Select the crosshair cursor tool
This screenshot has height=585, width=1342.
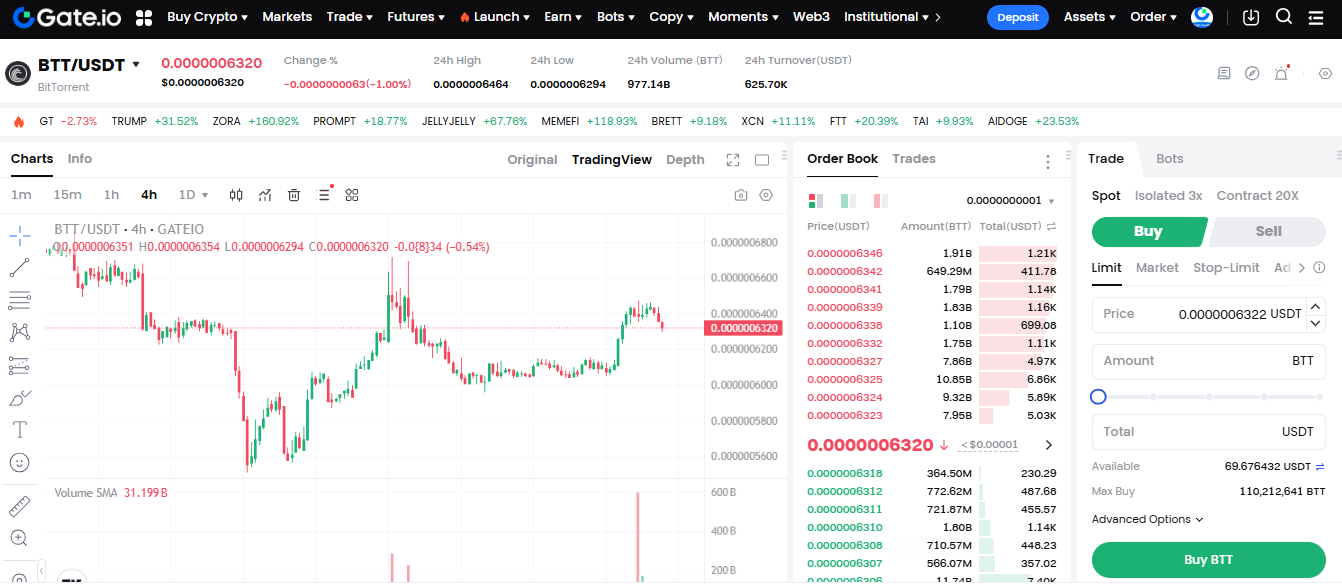[x=19, y=236]
